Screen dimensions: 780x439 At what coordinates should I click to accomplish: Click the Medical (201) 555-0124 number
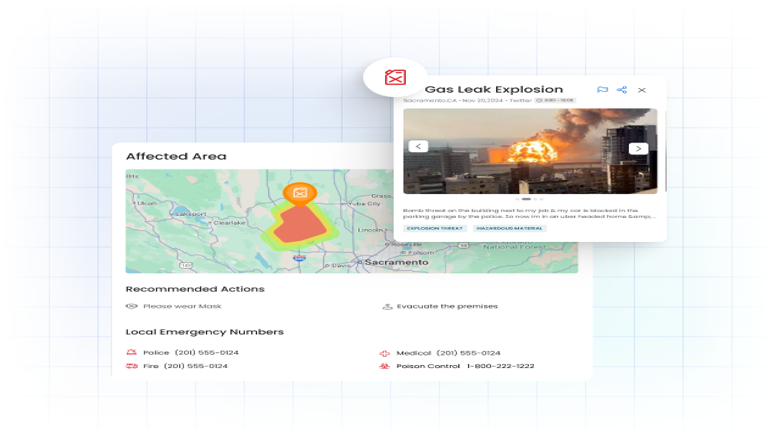(x=468, y=353)
